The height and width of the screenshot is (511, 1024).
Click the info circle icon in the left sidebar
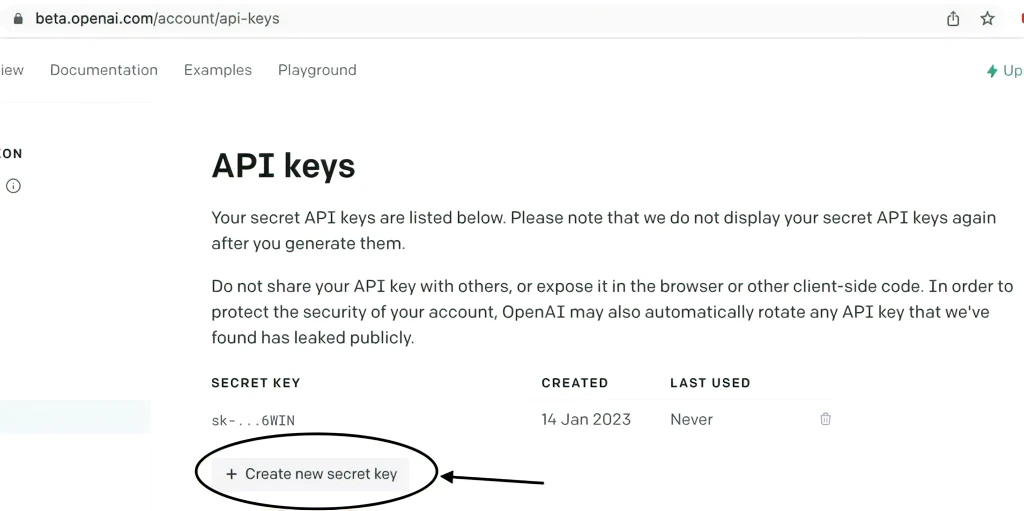coord(14,186)
